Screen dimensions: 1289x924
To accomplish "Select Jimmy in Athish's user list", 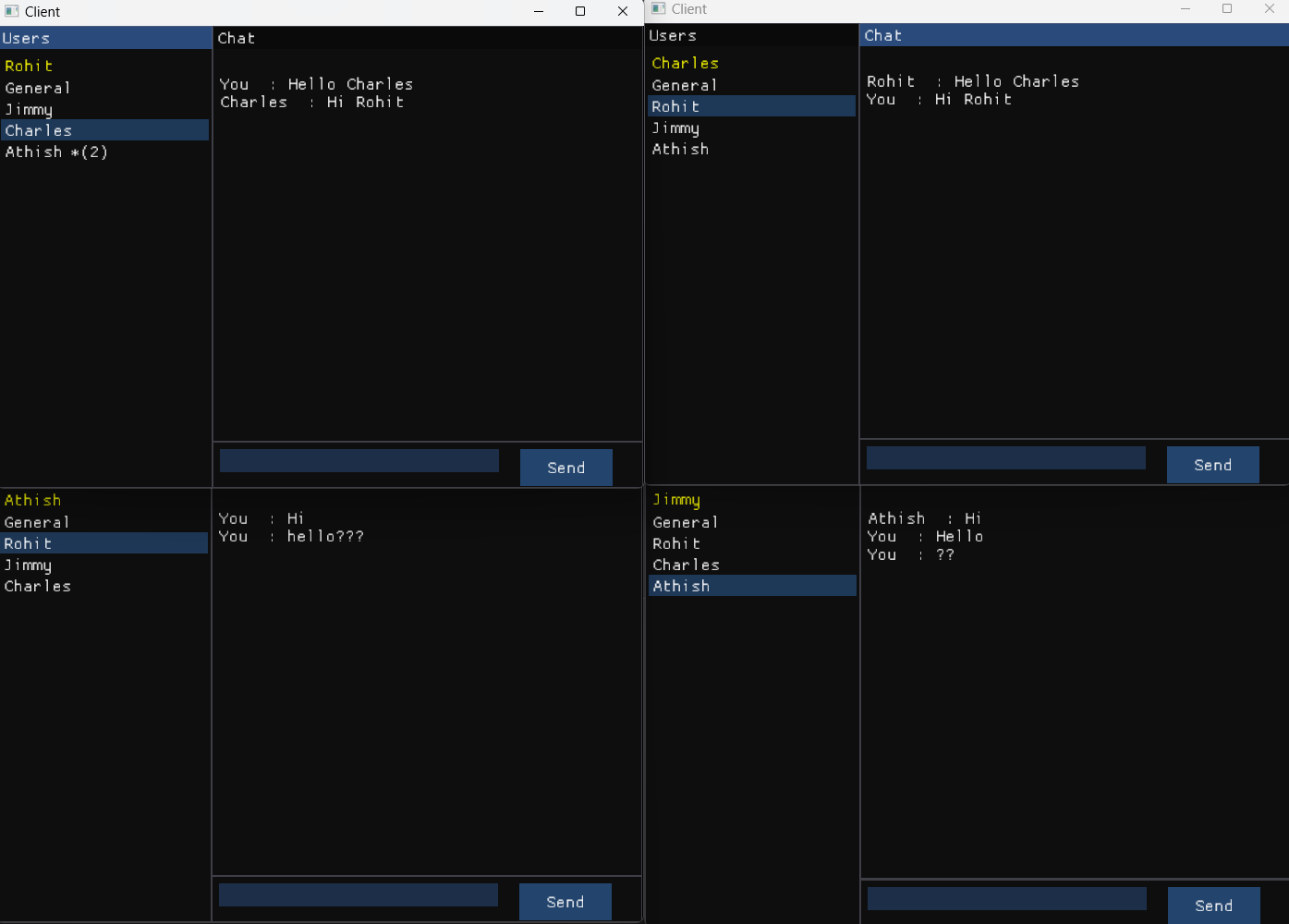I will pos(104,565).
